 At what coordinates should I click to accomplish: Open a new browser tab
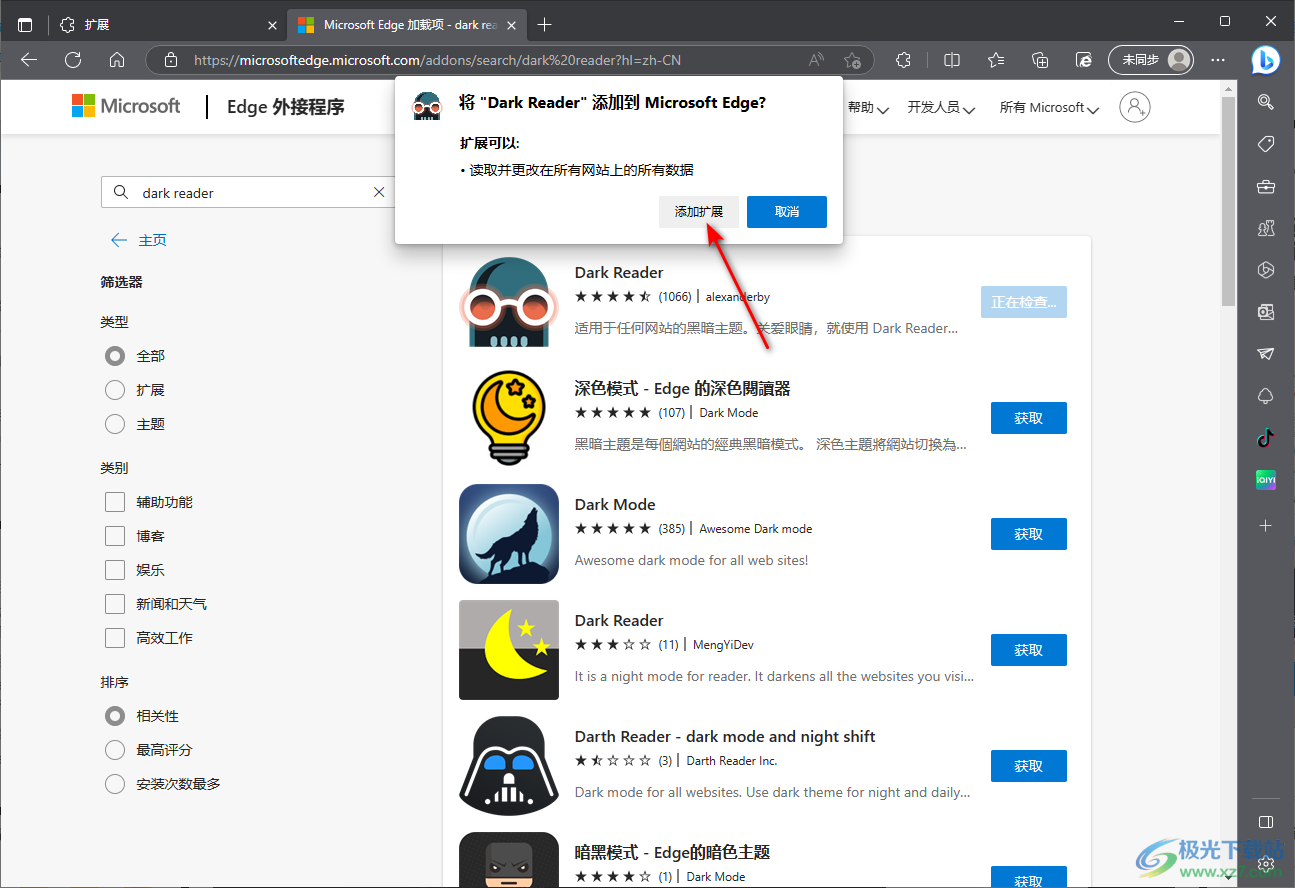(x=544, y=25)
